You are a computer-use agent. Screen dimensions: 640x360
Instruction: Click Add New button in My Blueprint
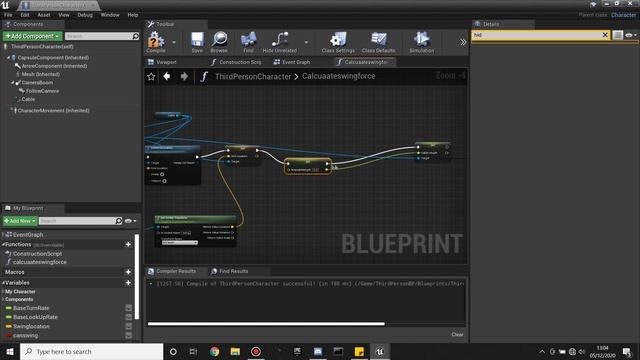click(20, 221)
